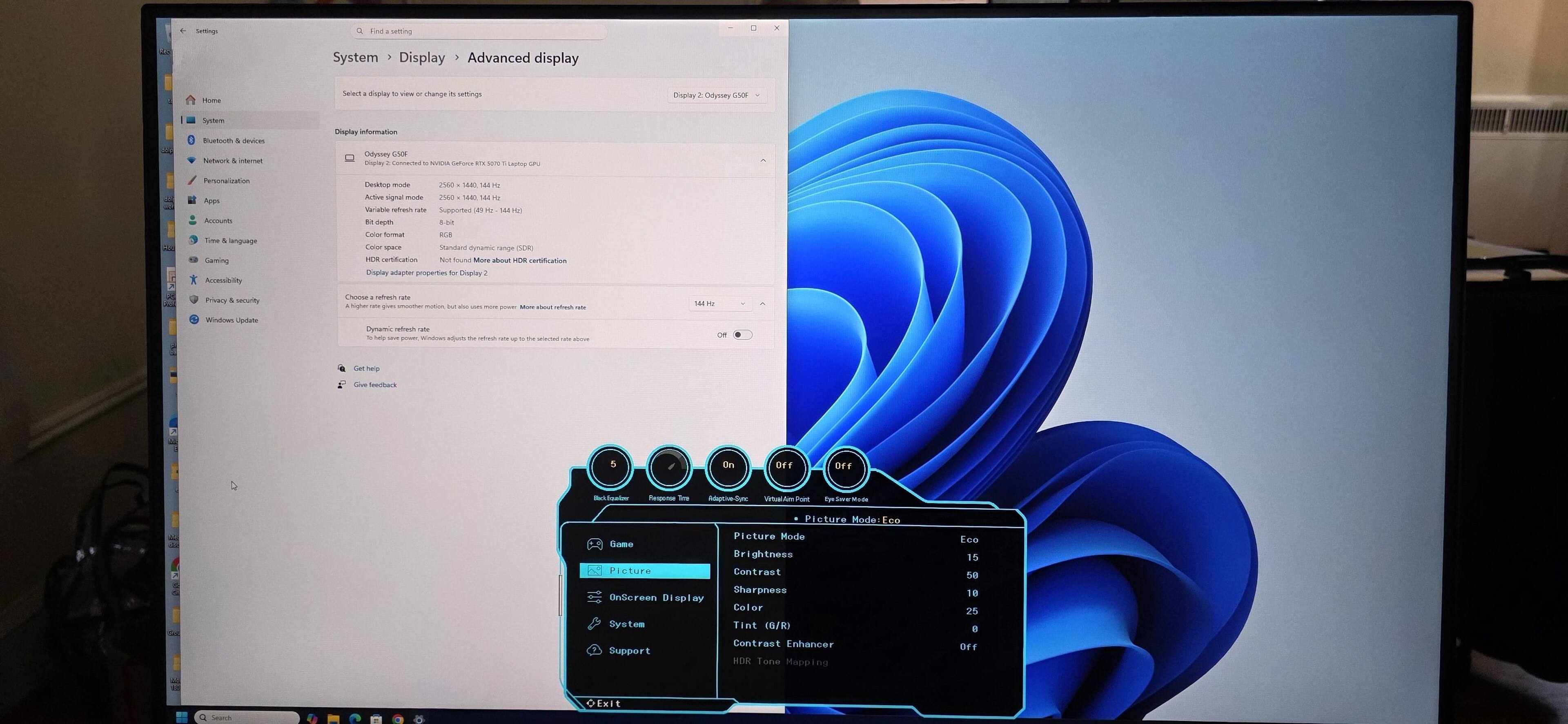Click the More about refresh rate link

click(x=553, y=307)
